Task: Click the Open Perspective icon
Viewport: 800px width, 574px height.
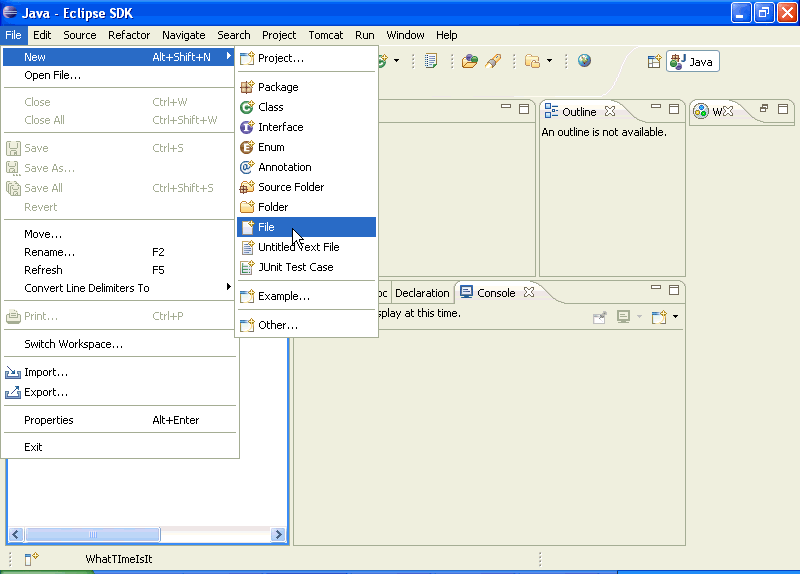Action: coord(654,61)
